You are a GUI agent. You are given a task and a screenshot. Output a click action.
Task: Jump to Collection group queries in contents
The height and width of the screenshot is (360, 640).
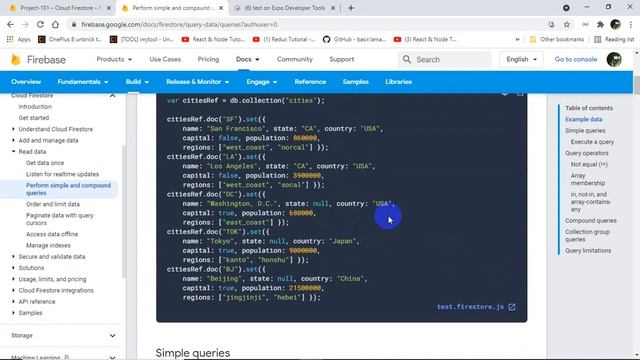coord(587,236)
